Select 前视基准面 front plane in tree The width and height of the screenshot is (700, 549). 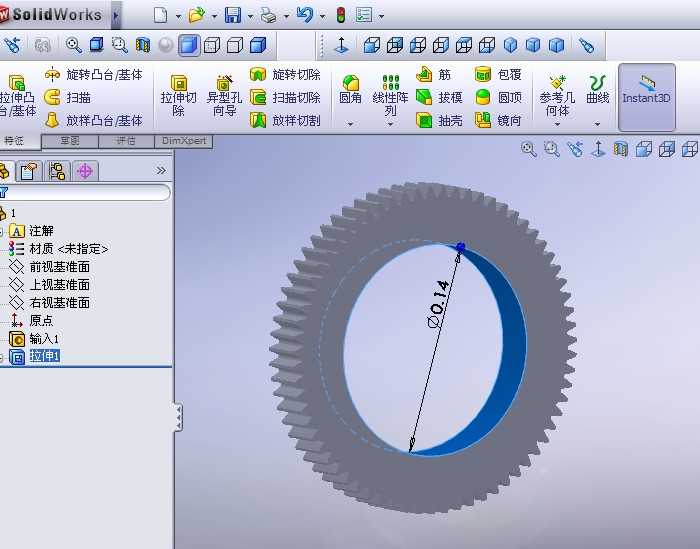(59, 267)
